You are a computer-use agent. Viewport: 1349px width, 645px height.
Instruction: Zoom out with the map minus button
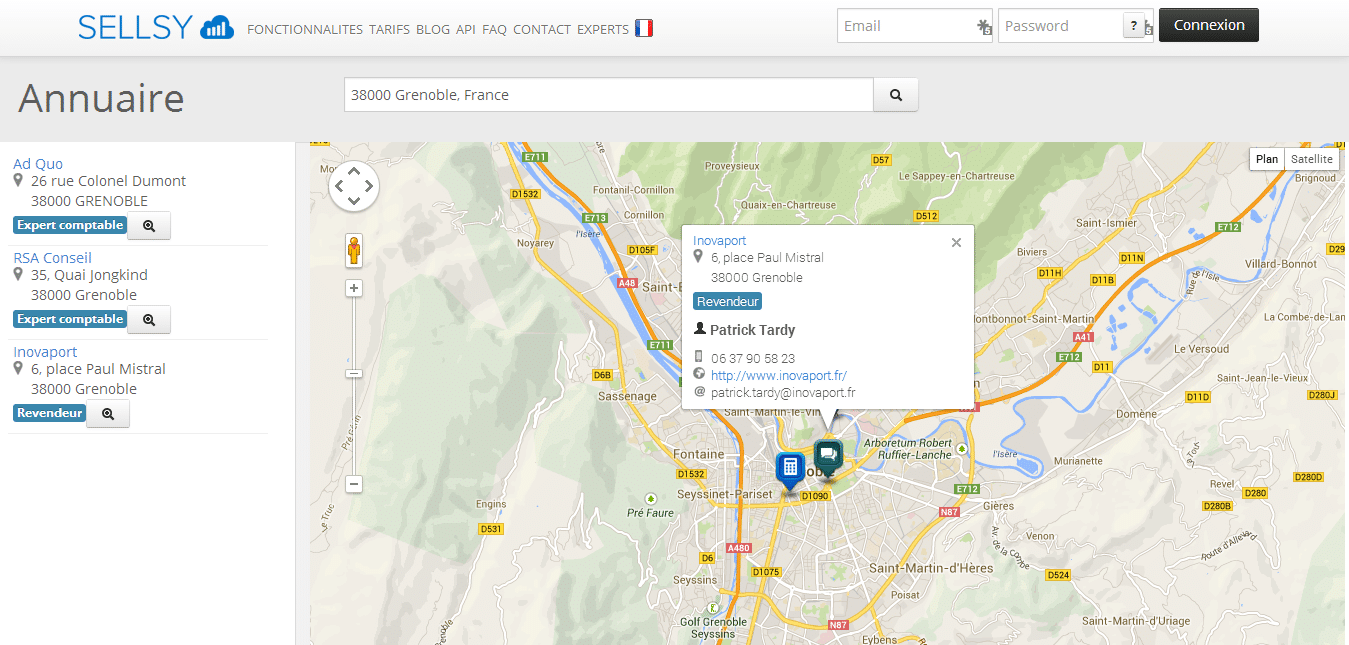[354, 484]
